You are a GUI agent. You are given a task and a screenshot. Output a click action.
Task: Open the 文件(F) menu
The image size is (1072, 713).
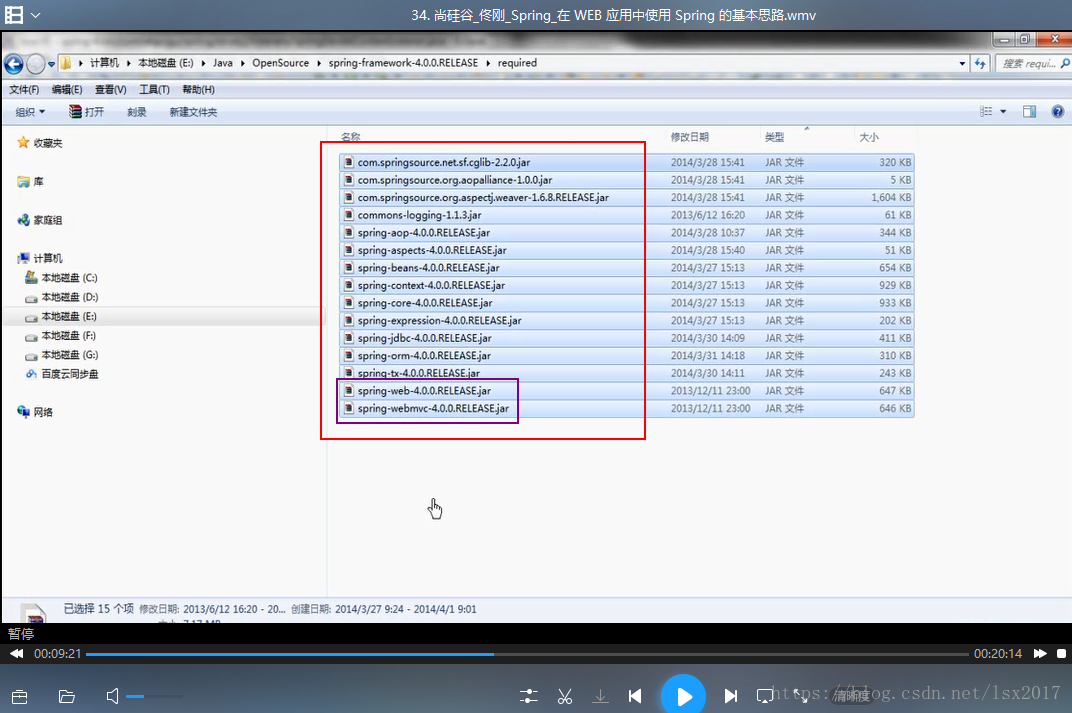[24, 90]
